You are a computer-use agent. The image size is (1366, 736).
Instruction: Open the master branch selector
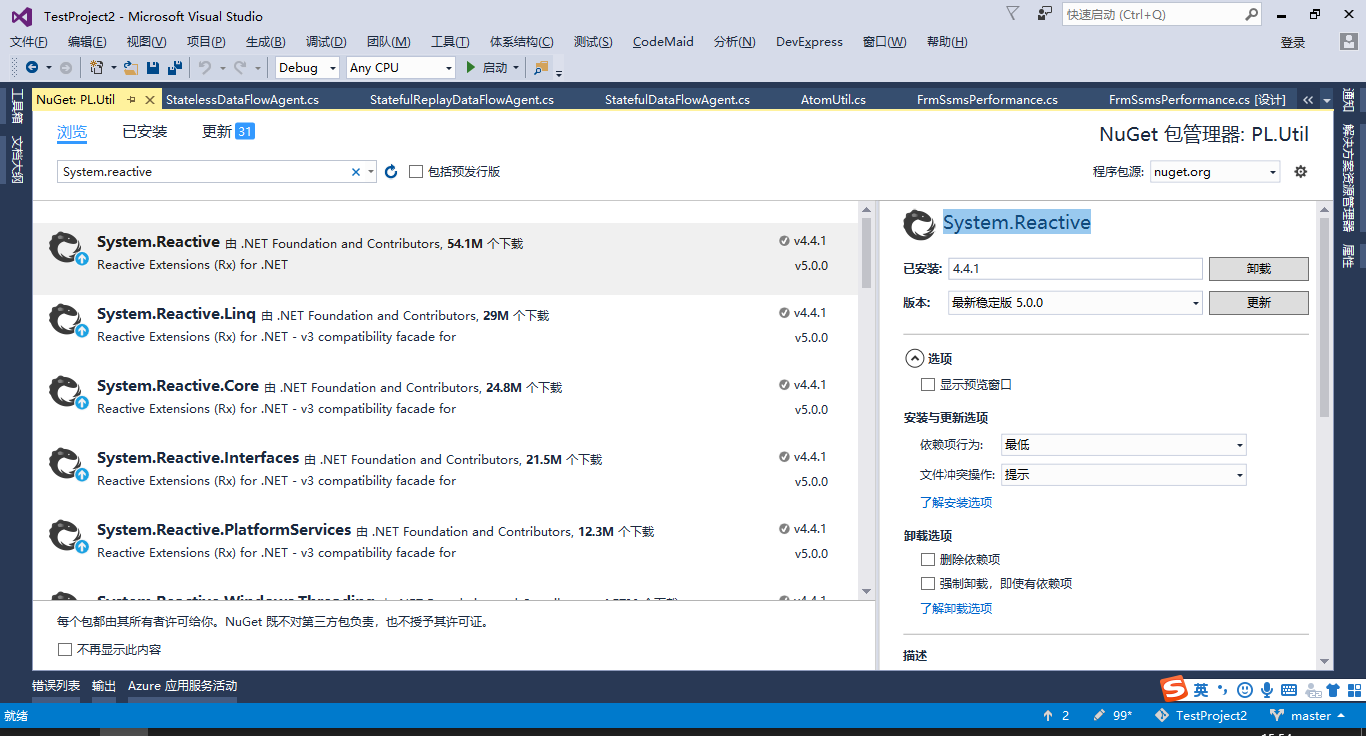coord(1308,716)
